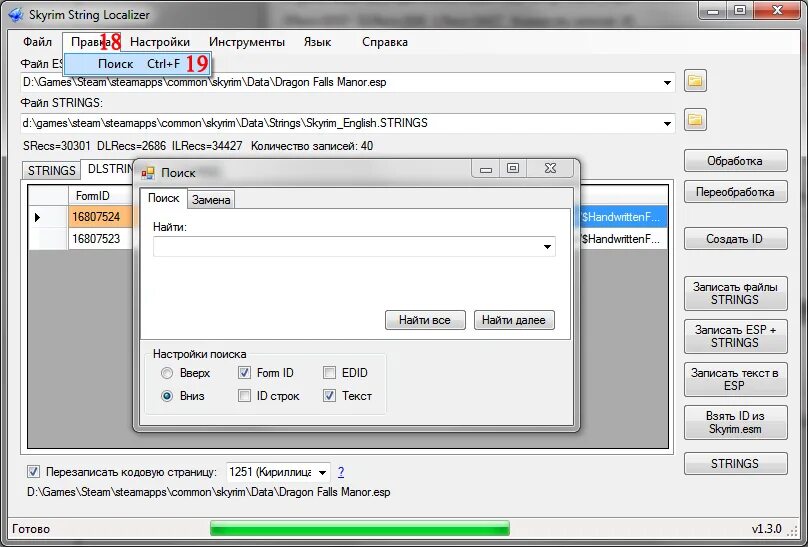Browse for STRINGS file folder icon
The image size is (808, 547).
[695, 120]
